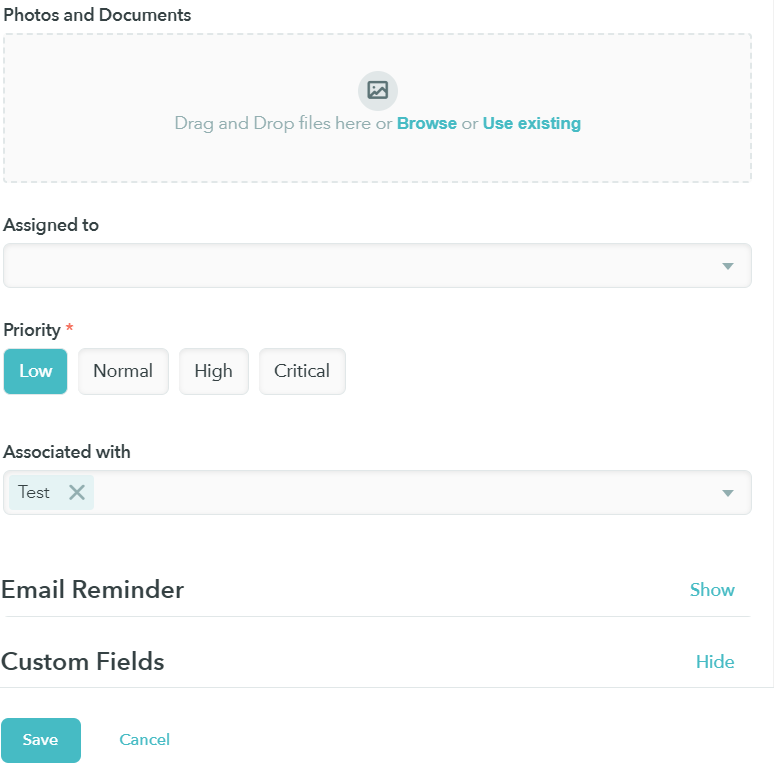Set priority to Low
This screenshot has width=774, height=766.
pyautogui.click(x=36, y=371)
